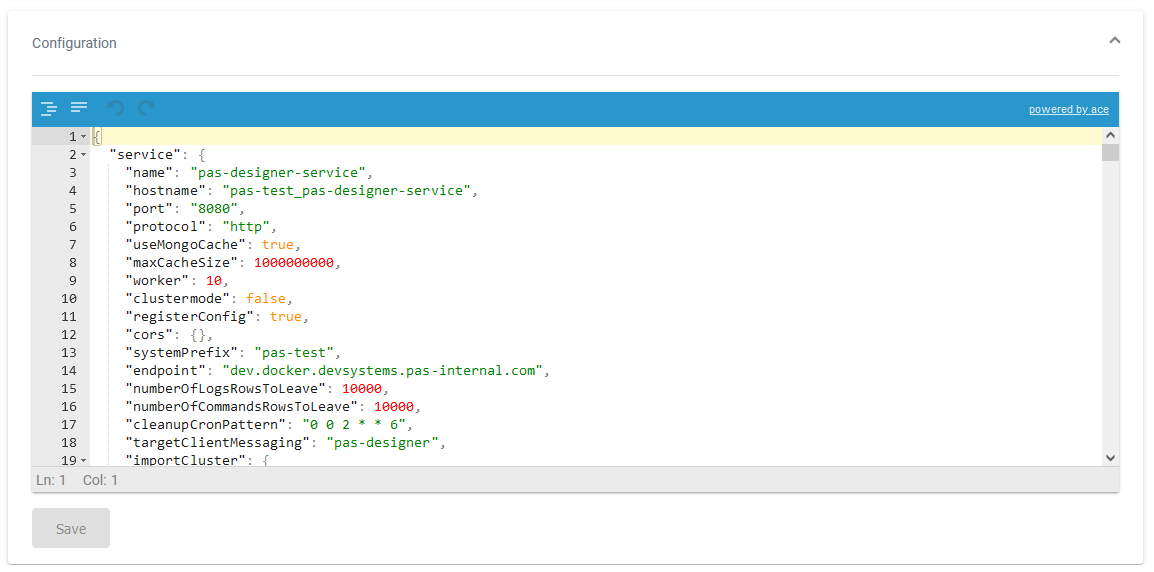The image size is (1154, 572).
Task: Collapse the Configuration panel
Action: (x=1115, y=41)
